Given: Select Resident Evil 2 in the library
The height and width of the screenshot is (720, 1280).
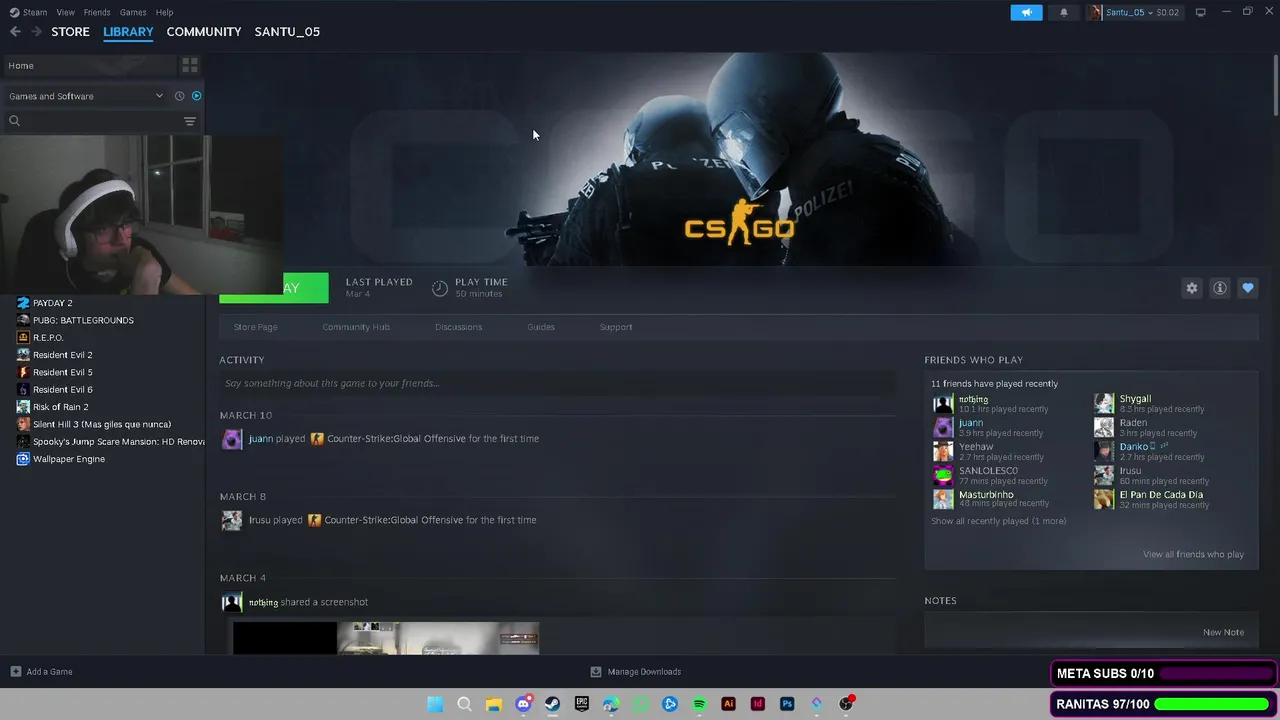Looking at the screenshot, I should point(62,355).
